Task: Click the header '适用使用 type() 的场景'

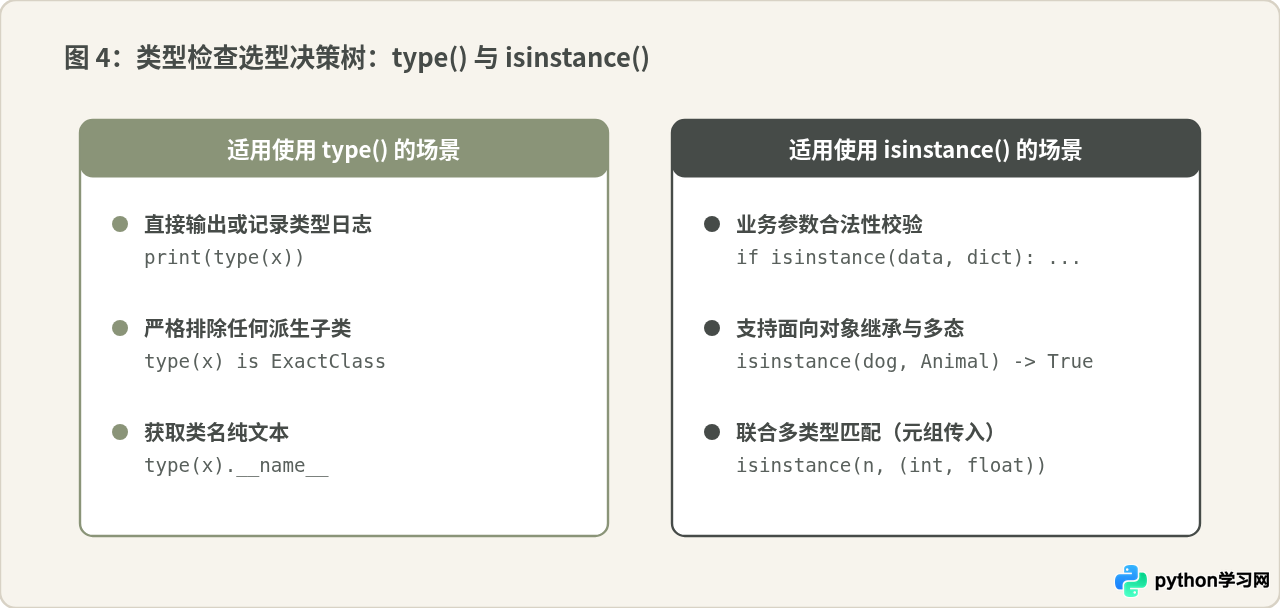Action: (x=344, y=150)
